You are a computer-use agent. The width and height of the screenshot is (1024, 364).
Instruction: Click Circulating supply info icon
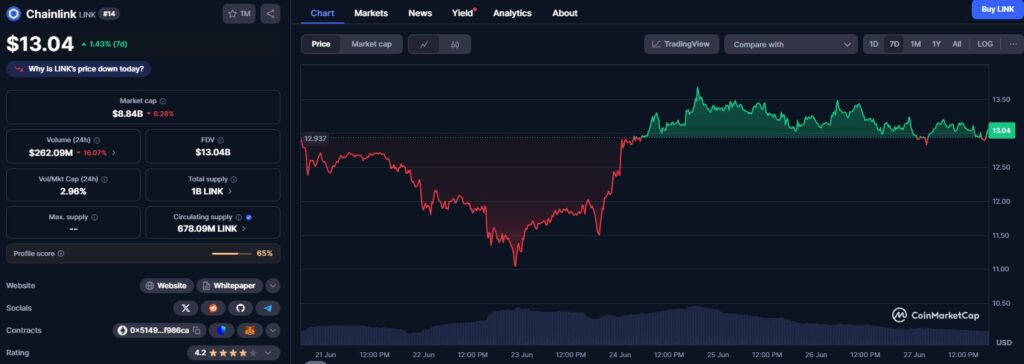pos(238,217)
